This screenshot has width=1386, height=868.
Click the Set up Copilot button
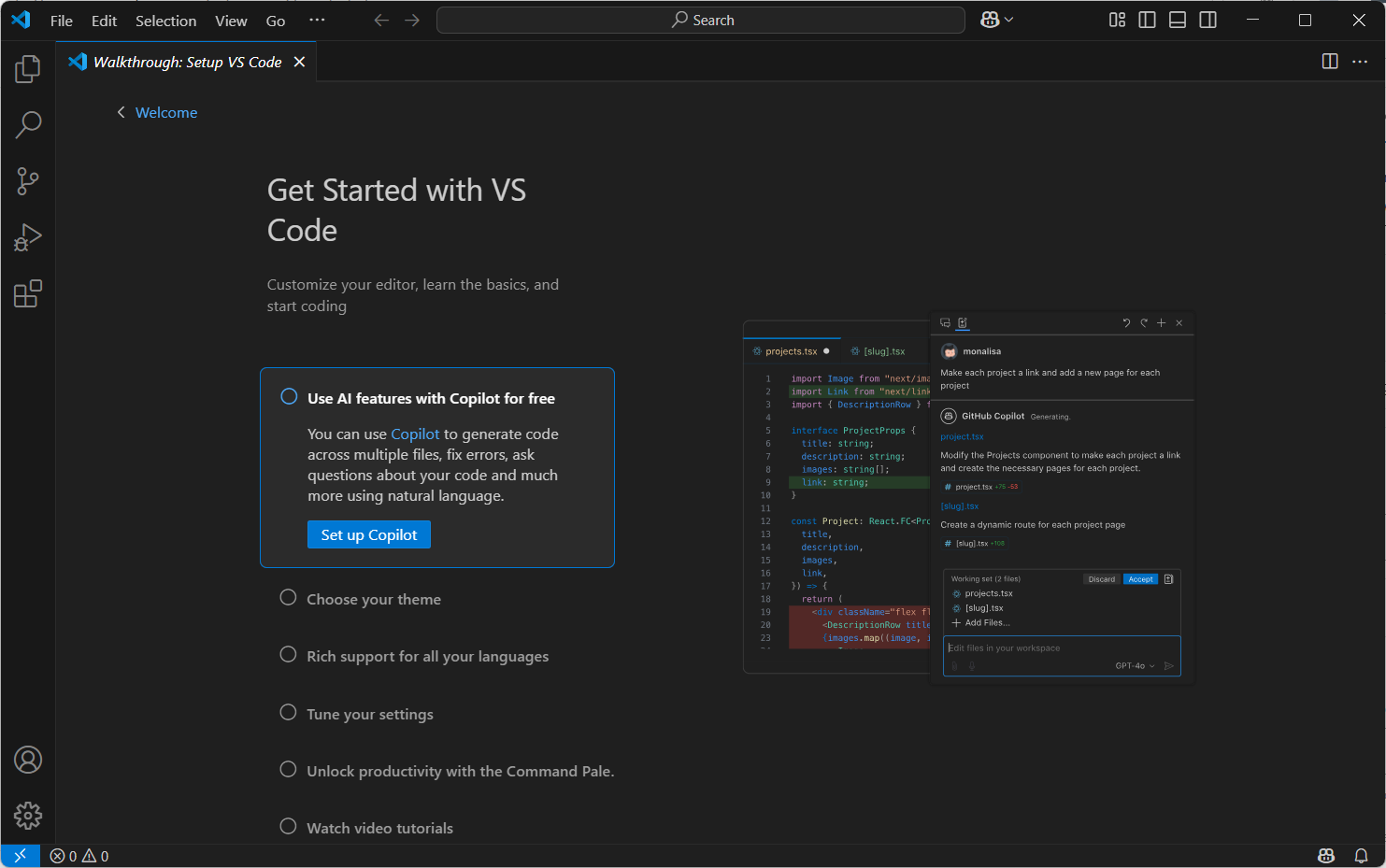368,534
